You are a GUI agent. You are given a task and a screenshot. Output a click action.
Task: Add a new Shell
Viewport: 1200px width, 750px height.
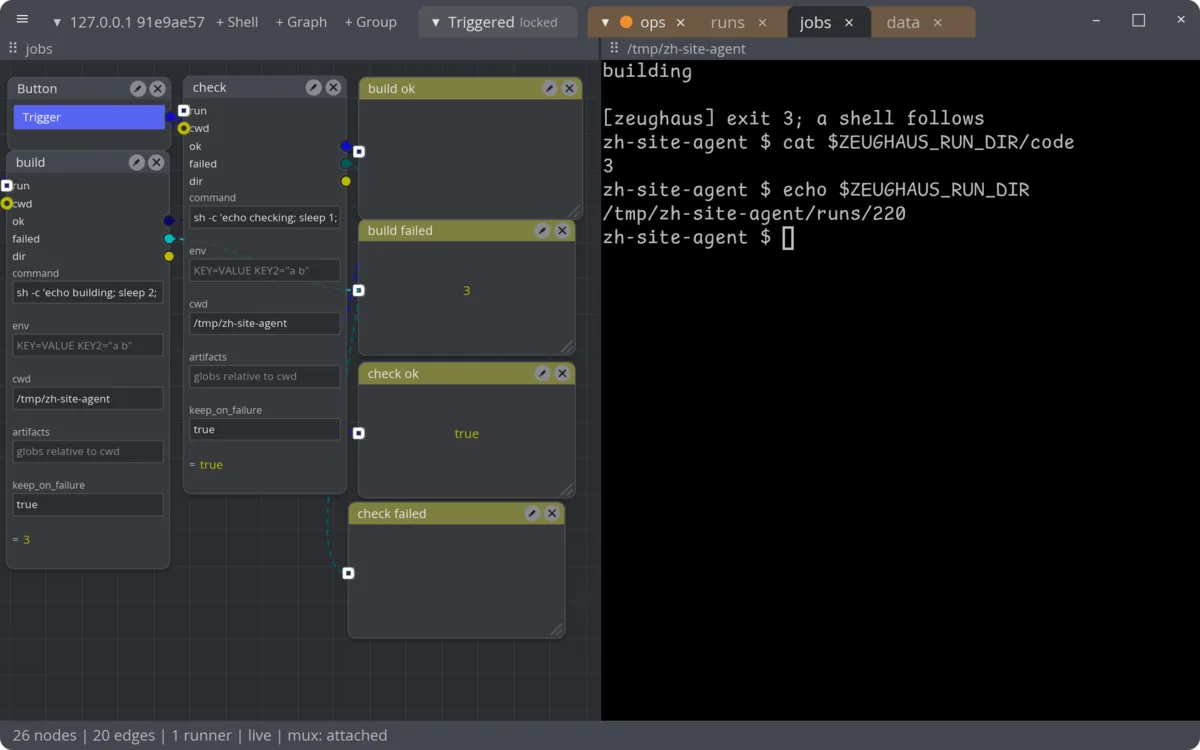coord(237,22)
